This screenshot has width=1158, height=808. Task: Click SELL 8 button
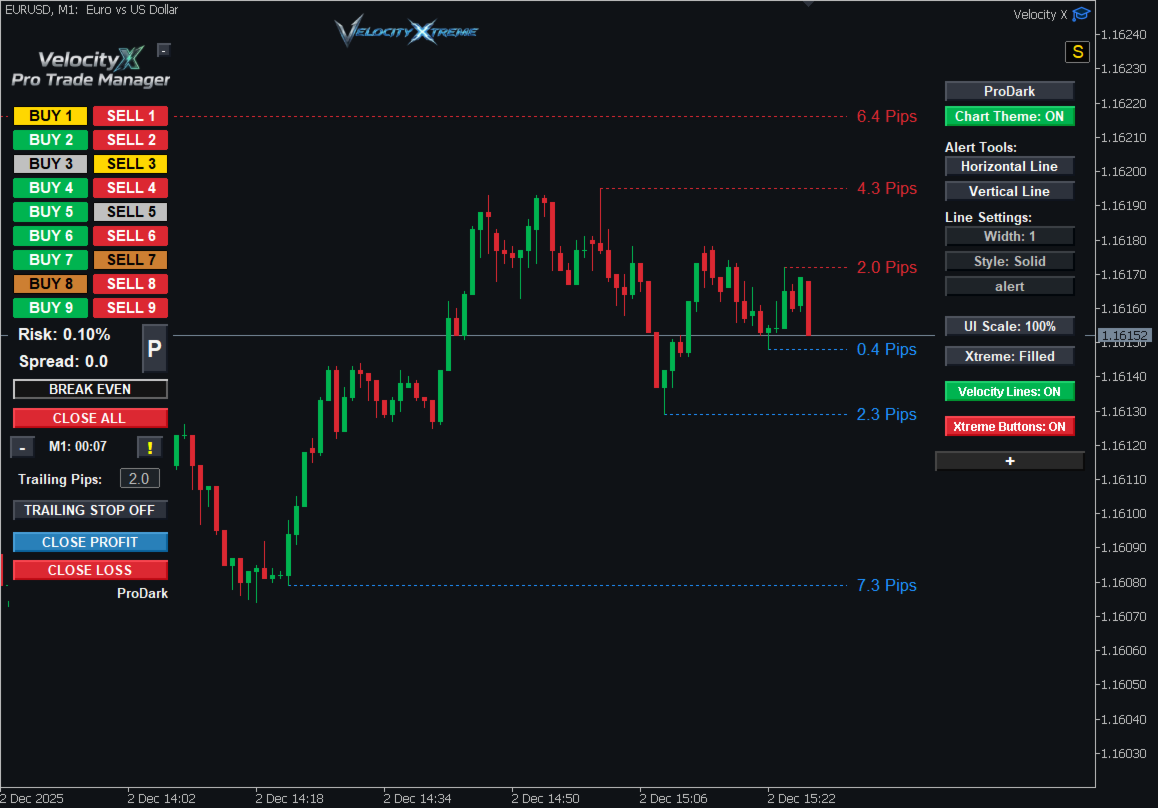pyautogui.click(x=131, y=284)
